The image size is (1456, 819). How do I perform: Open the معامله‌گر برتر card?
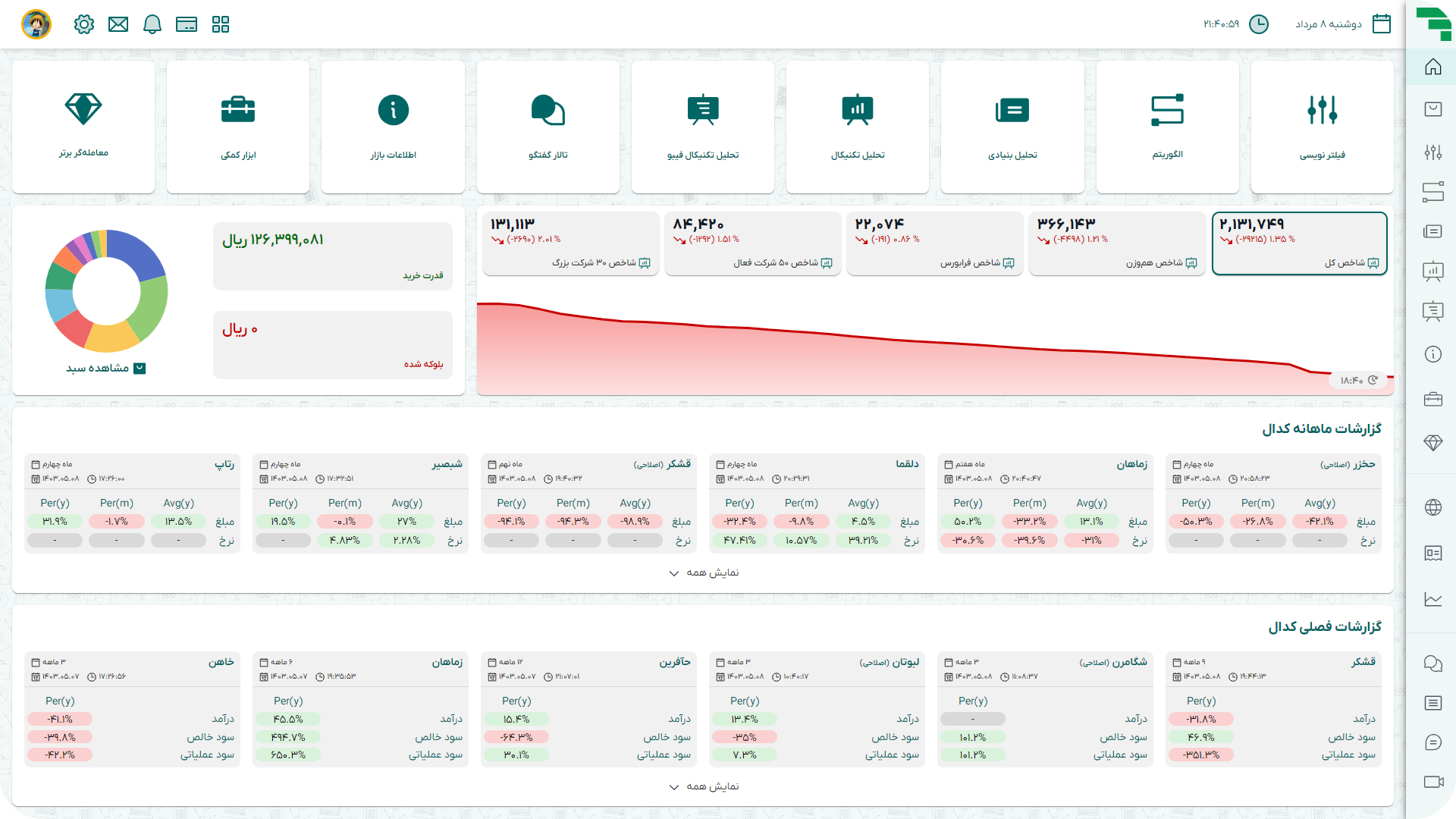pyautogui.click(x=83, y=127)
